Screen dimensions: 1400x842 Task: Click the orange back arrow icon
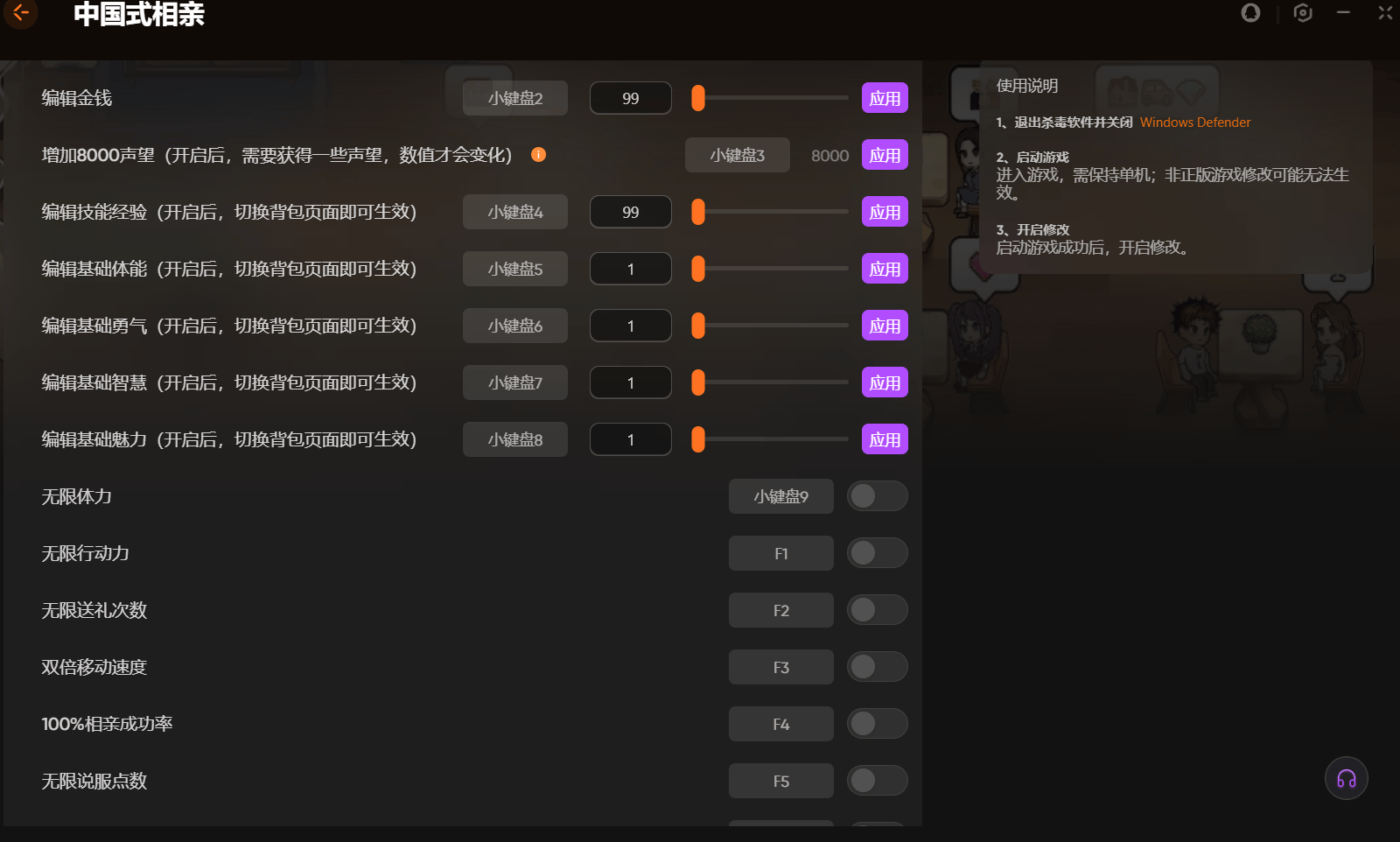pyautogui.click(x=21, y=13)
